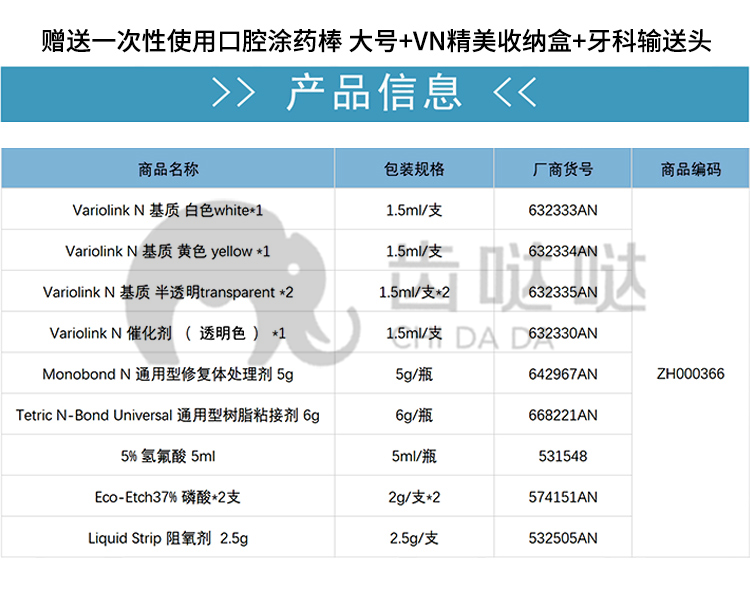Click the 5ml/瓶 spec cell
Screen dimensions: 750x591
414,456
